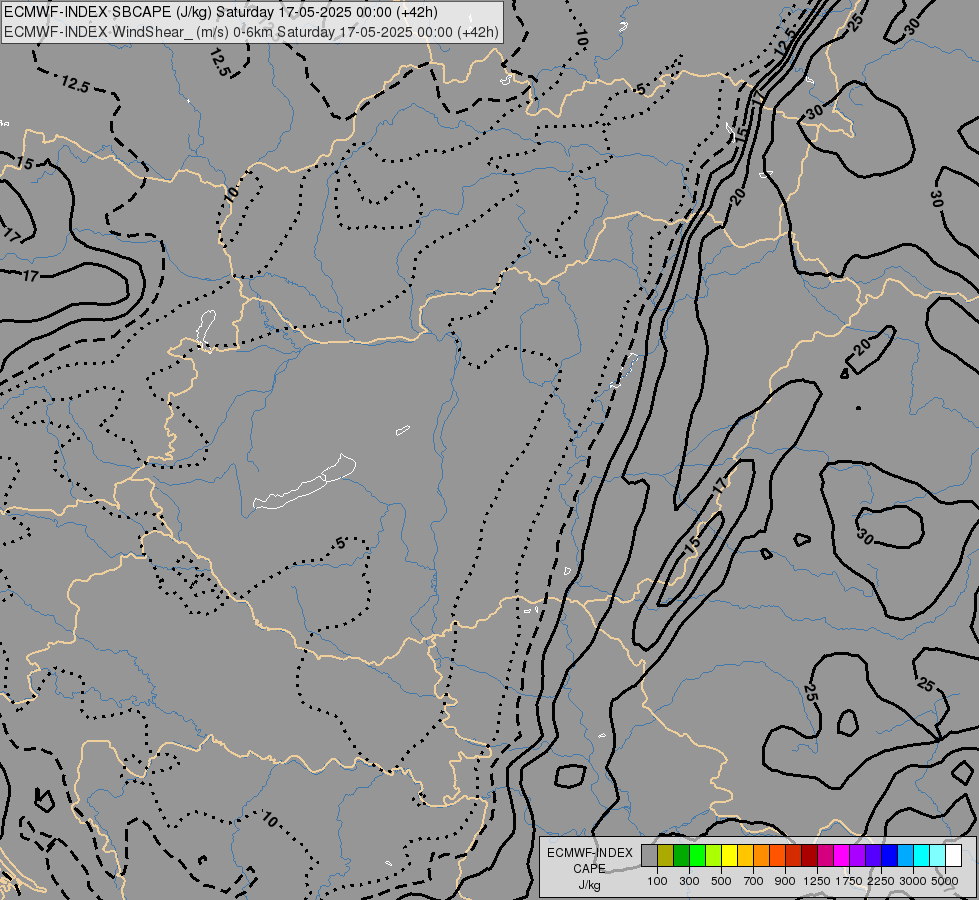Click the '5000' legend scale value

(945, 881)
